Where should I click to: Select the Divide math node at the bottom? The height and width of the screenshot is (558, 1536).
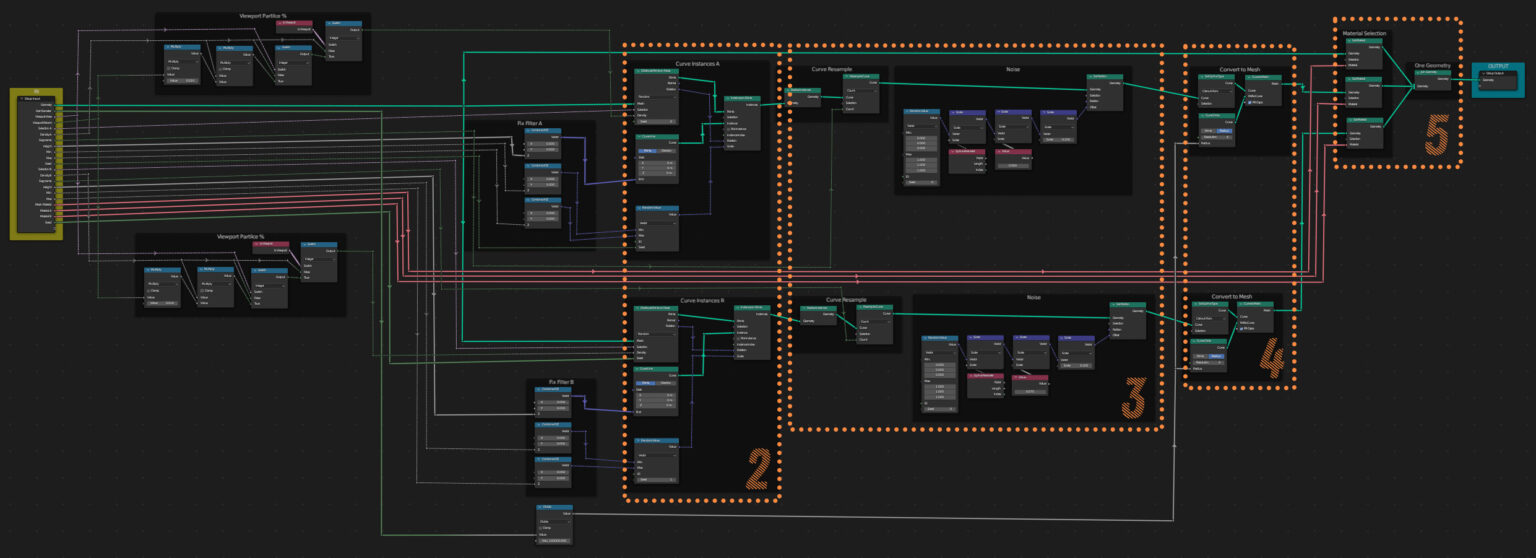554,507
